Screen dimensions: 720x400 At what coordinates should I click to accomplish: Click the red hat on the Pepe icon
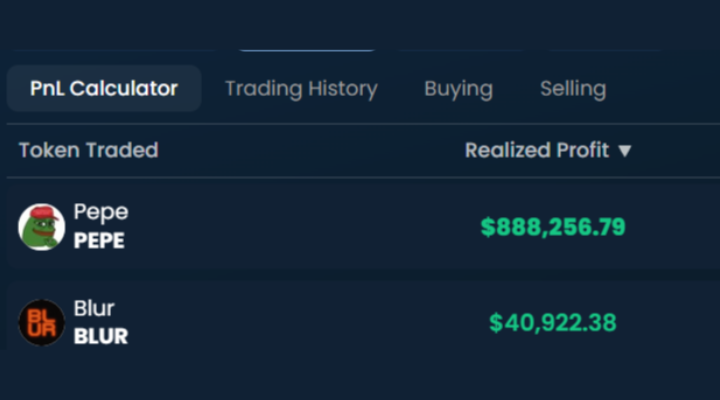click(41, 211)
